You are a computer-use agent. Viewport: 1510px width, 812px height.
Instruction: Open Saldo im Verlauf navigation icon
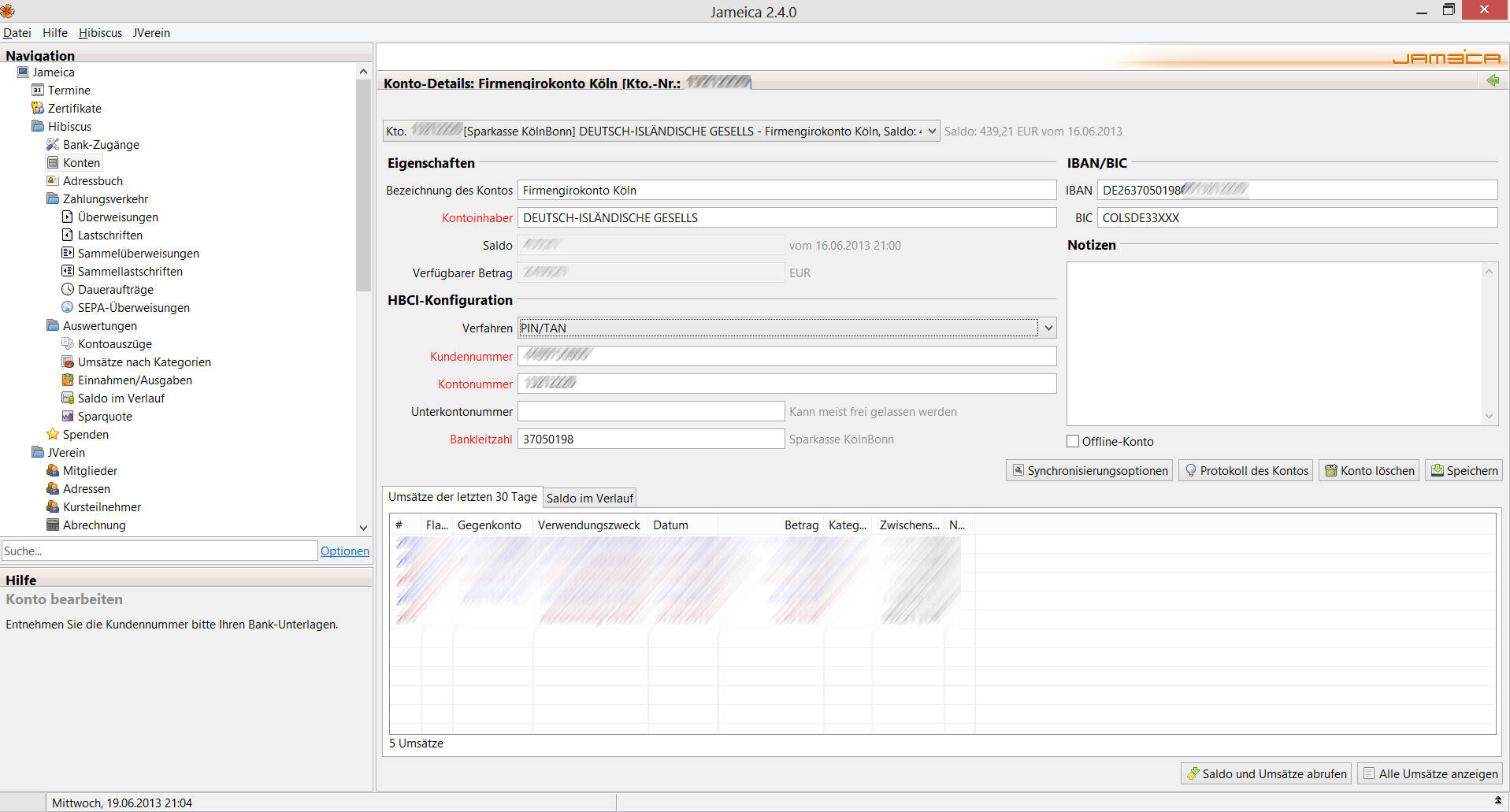(x=68, y=398)
